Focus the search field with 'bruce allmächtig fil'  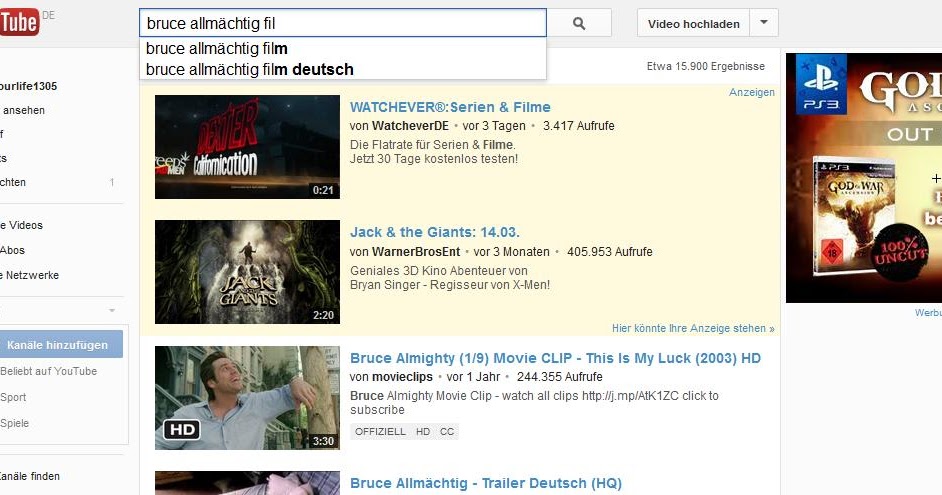point(342,23)
